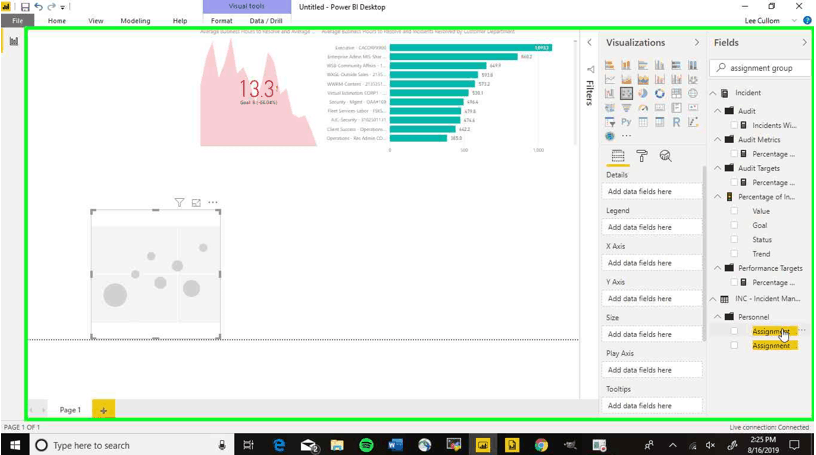Collapse the Incident table node
This screenshot has height=455, width=816.
point(713,93)
